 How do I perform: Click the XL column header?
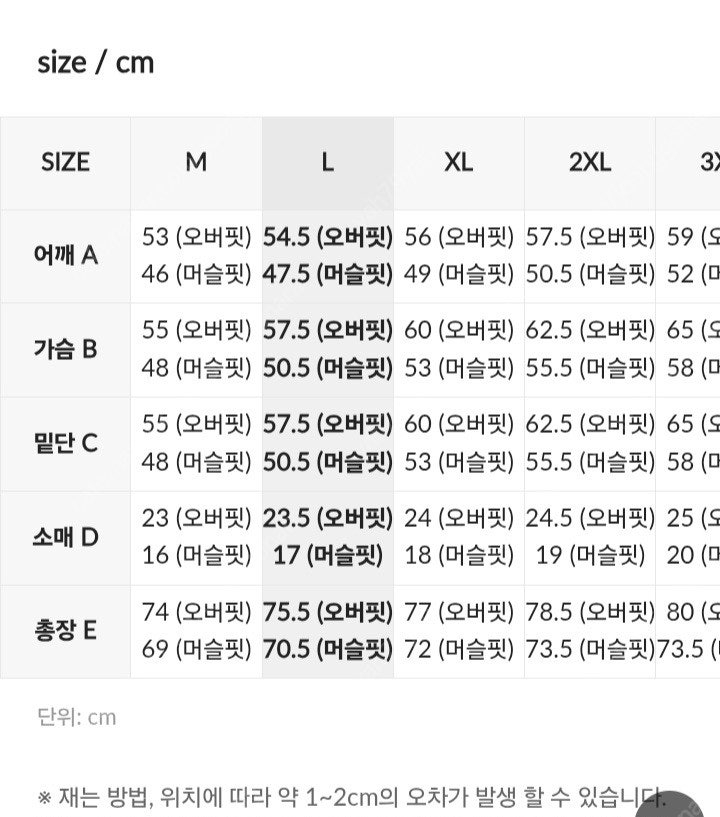pyautogui.click(x=458, y=162)
